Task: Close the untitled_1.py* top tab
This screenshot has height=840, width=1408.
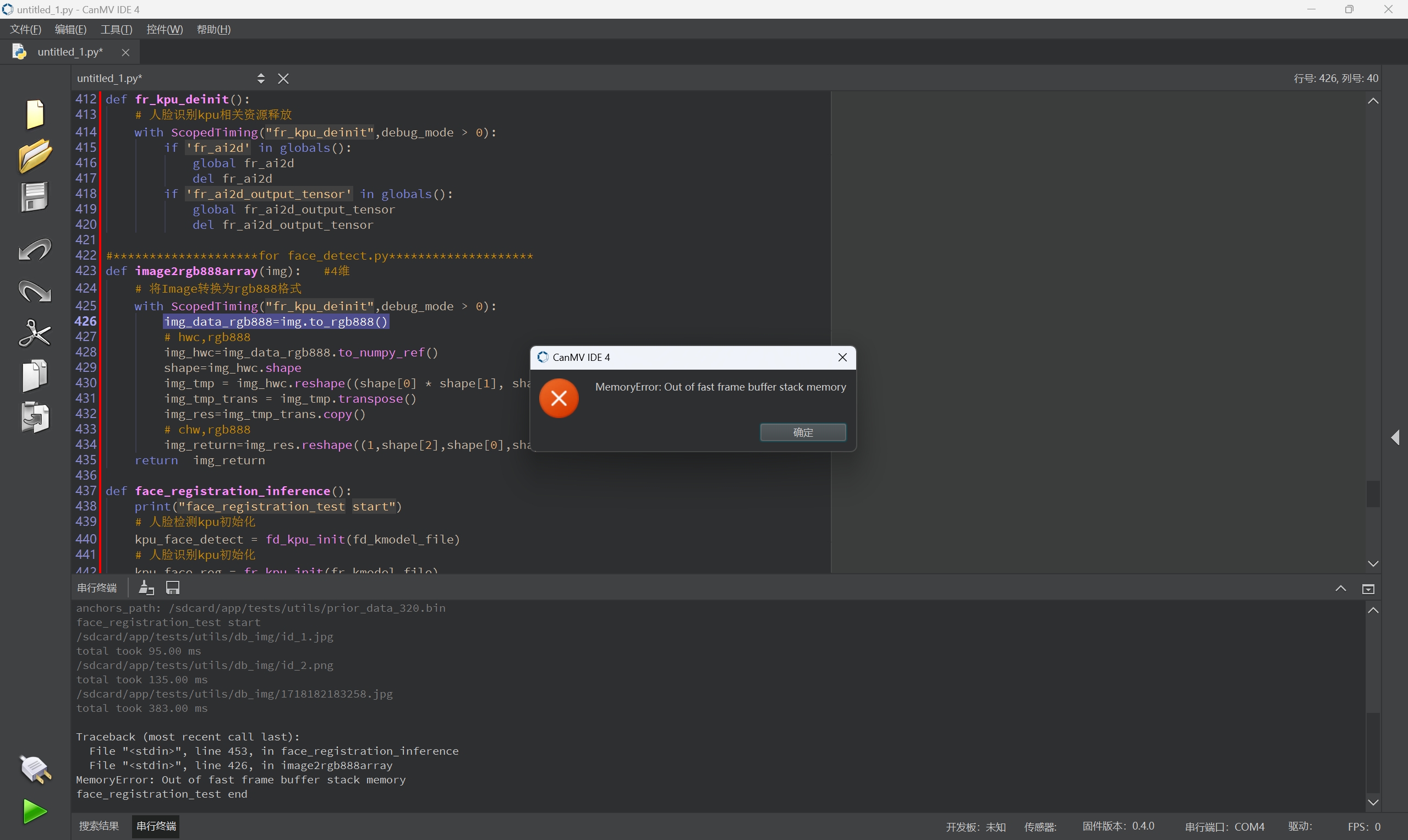Action: [125, 52]
